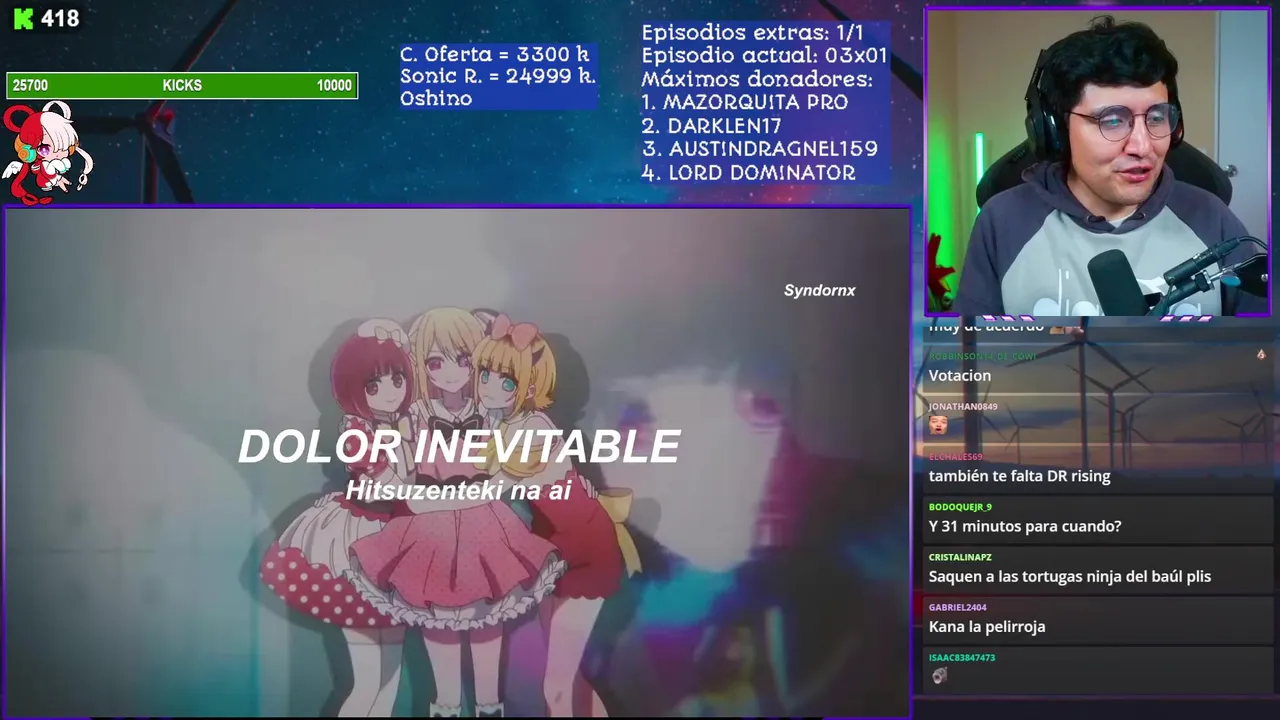
Task: Click message 'Kana la pelirroja'
Action: coord(987,626)
